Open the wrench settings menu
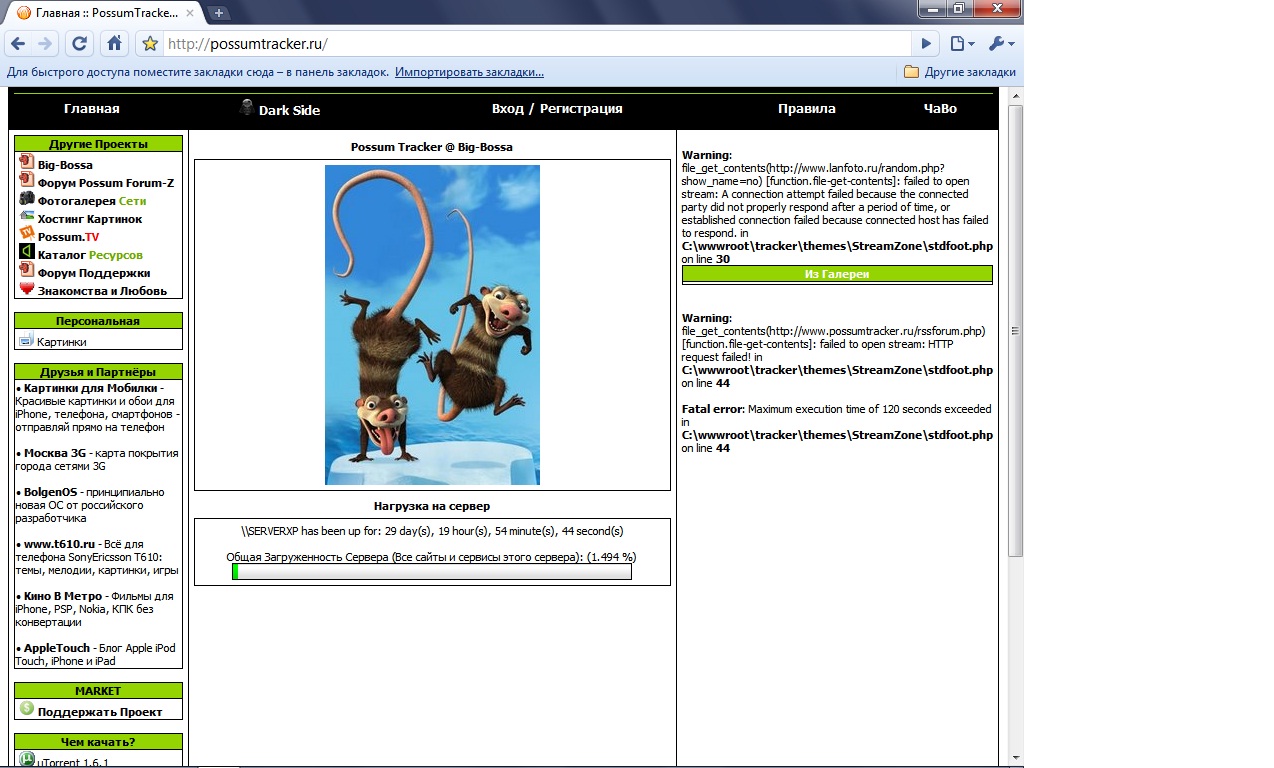1274x768 pixels. click(x=1002, y=44)
